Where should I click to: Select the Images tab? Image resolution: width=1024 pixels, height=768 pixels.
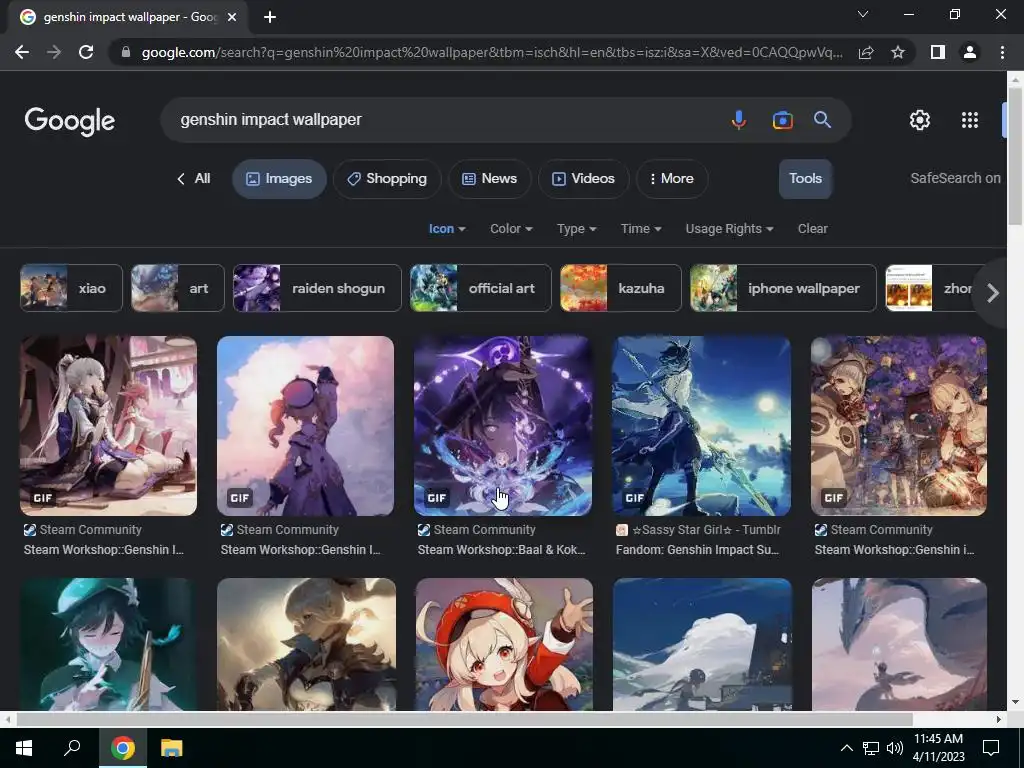pyautogui.click(x=280, y=178)
